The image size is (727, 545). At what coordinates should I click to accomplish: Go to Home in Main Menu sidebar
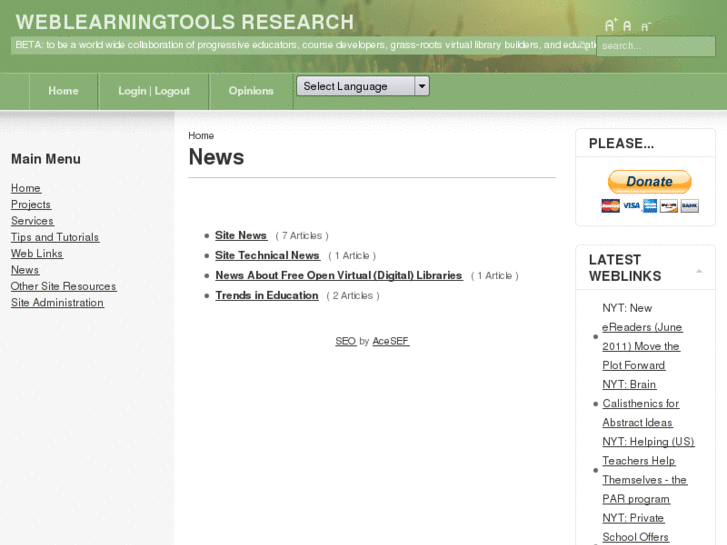(26, 188)
